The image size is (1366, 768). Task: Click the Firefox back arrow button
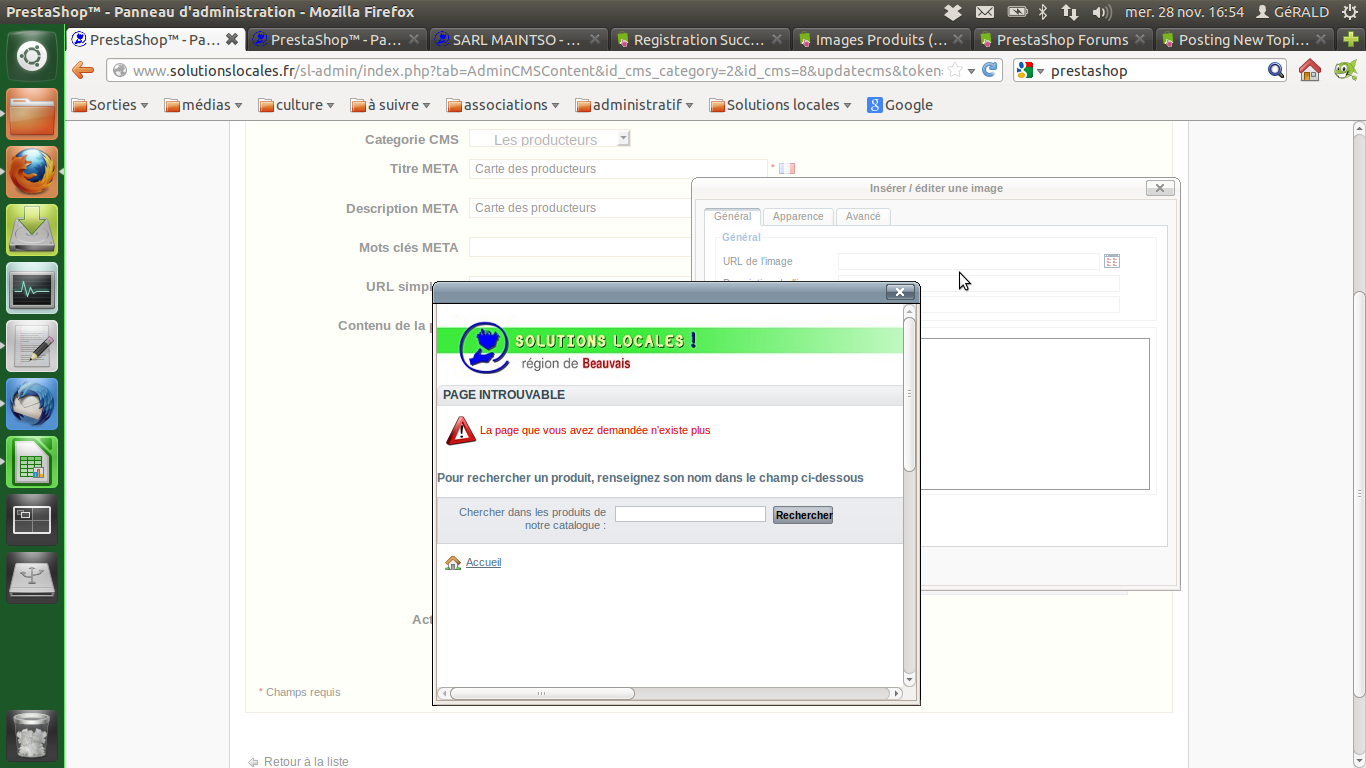83,70
